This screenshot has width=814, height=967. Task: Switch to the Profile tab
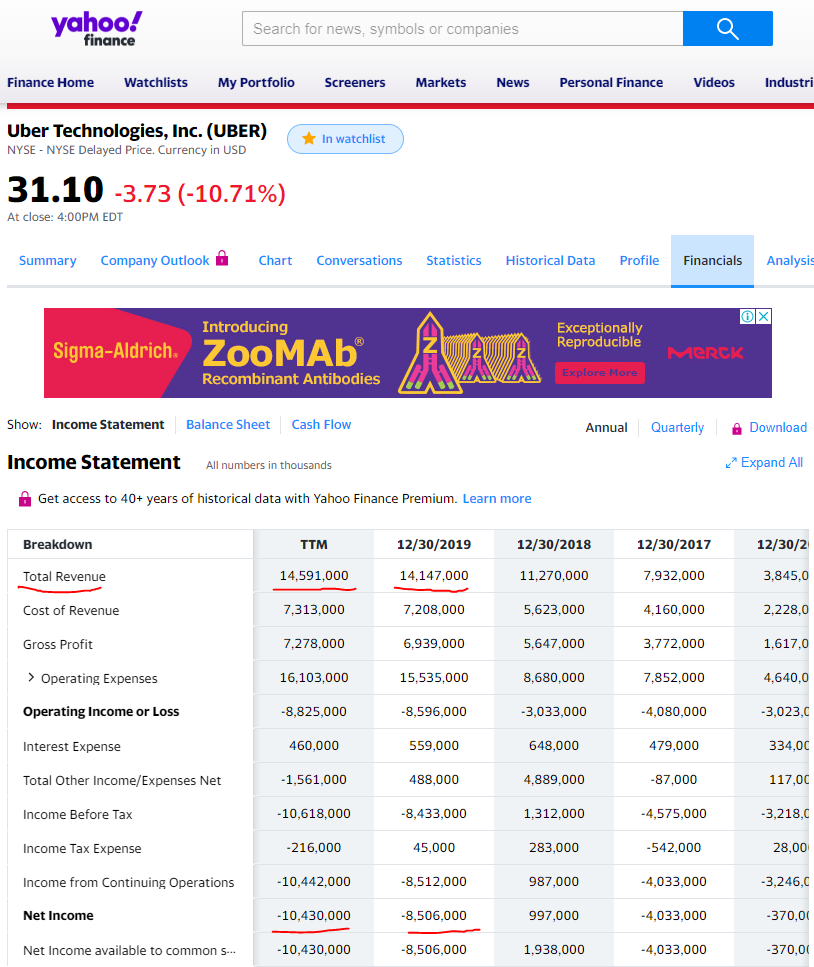pos(639,260)
